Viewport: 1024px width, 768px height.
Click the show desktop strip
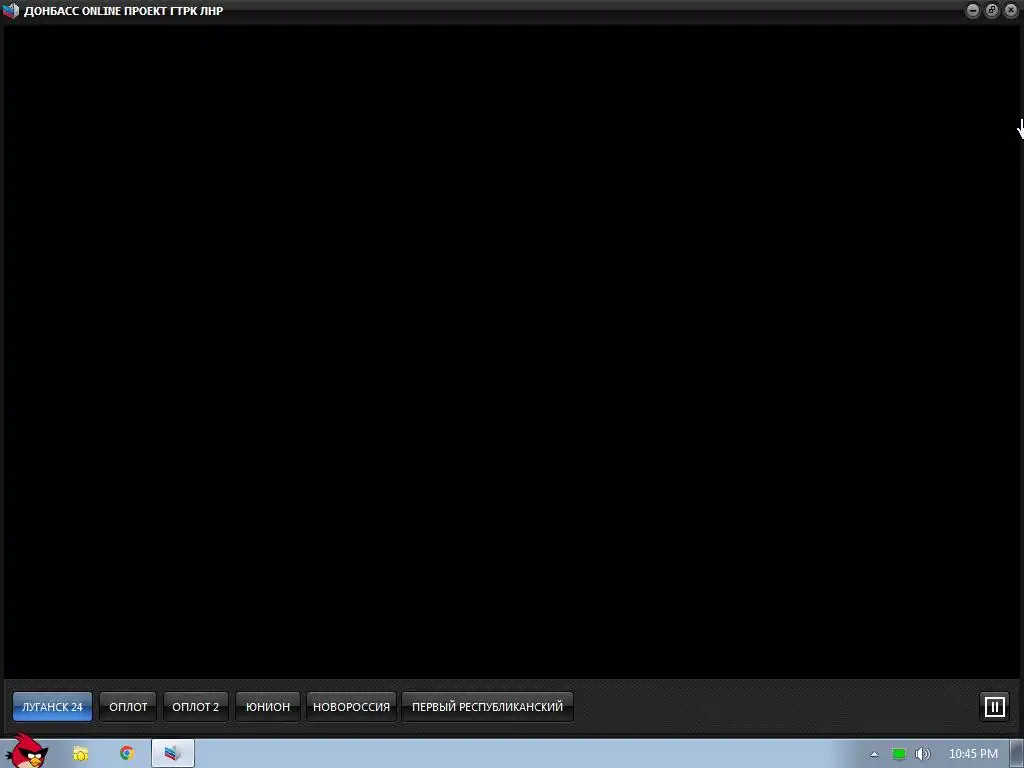coord(1017,754)
